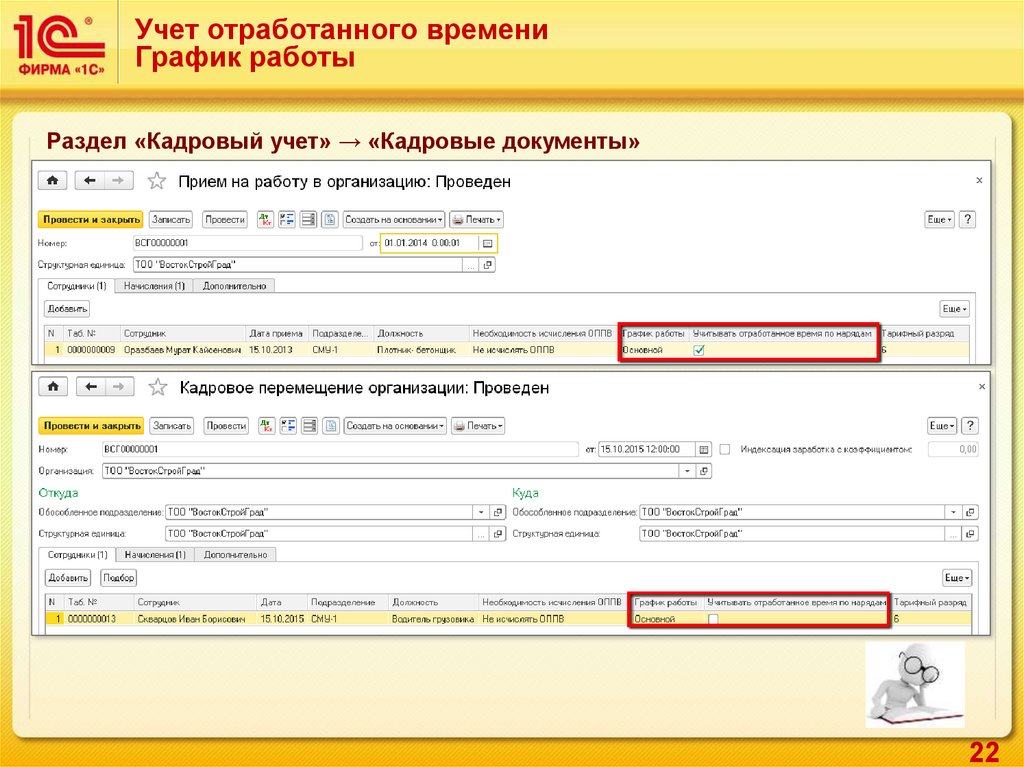Expand Создать на основании dropdown in Прием на работу

click(x=394, y=220)
